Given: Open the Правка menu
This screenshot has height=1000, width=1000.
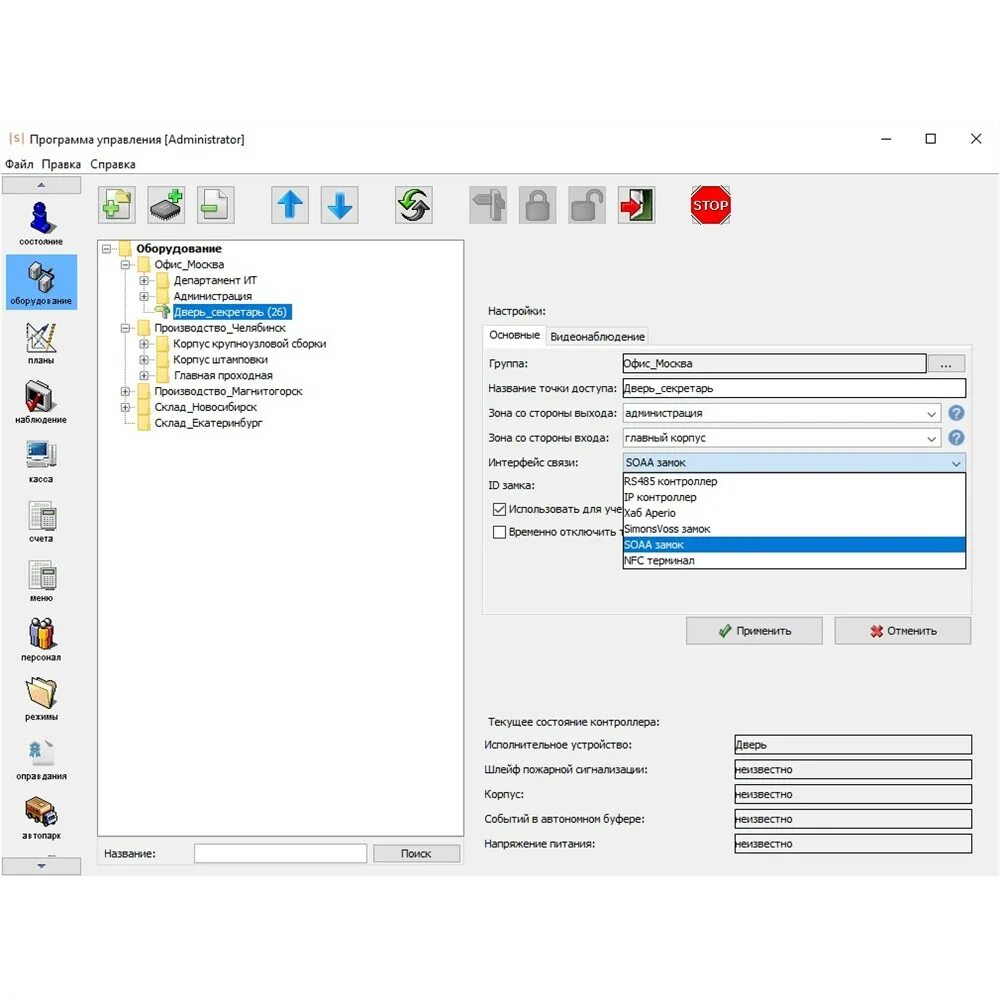Looking at the screenshot, I should click(x=61, y=164).
